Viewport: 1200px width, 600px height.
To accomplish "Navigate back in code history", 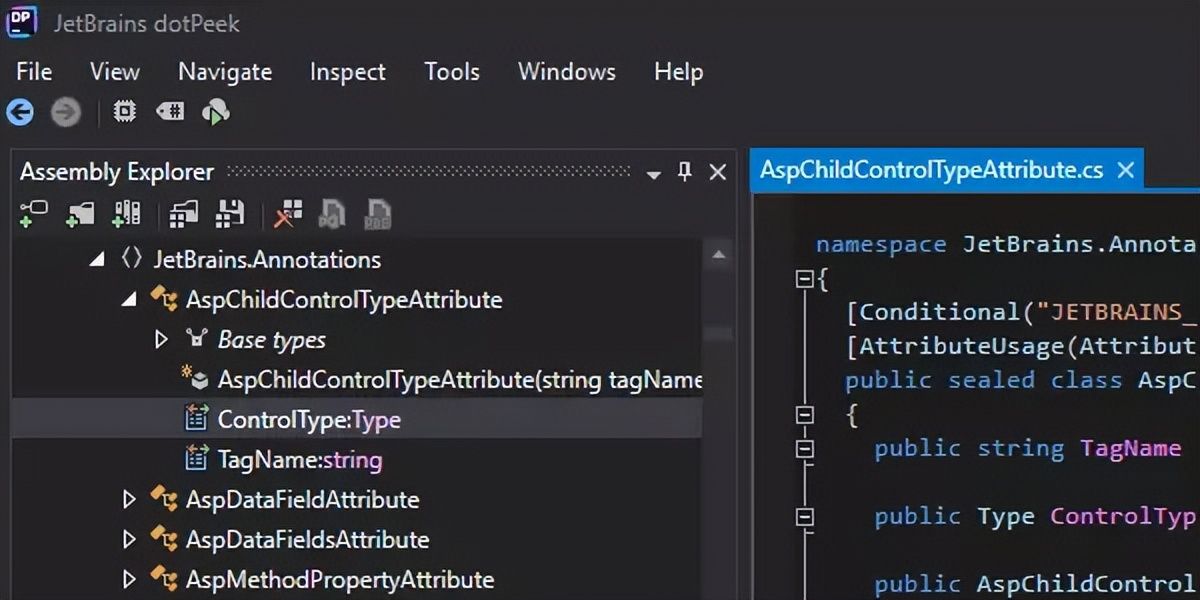I will (x=20, y=112).
